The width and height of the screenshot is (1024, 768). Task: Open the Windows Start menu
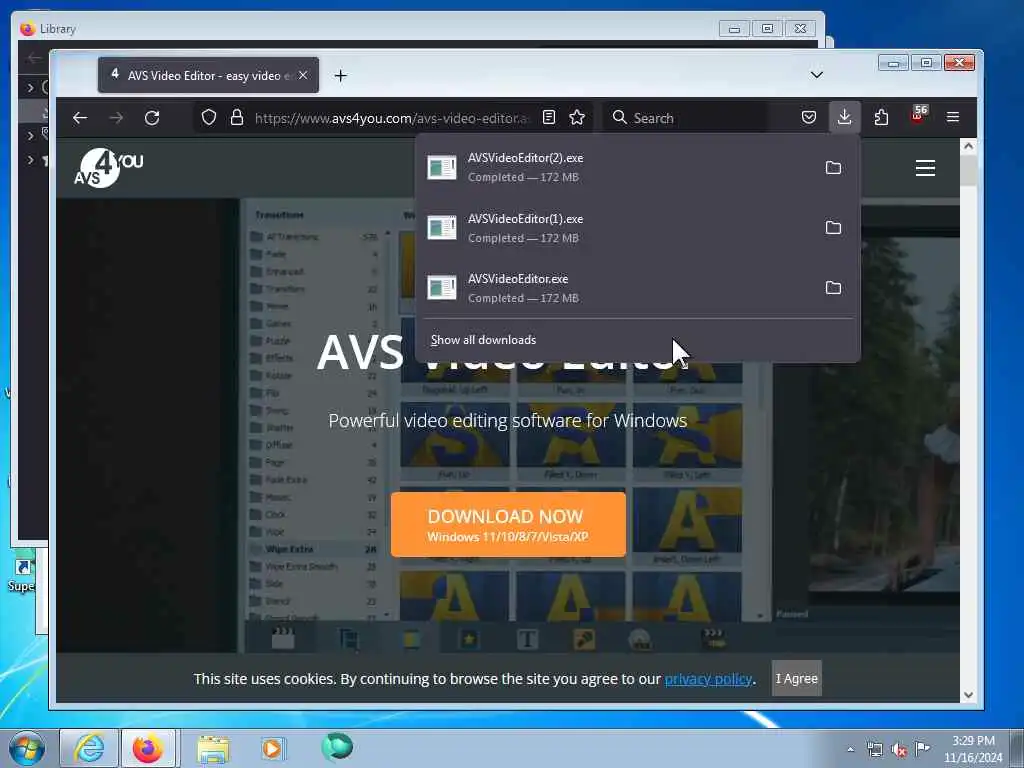click(27, 748)
